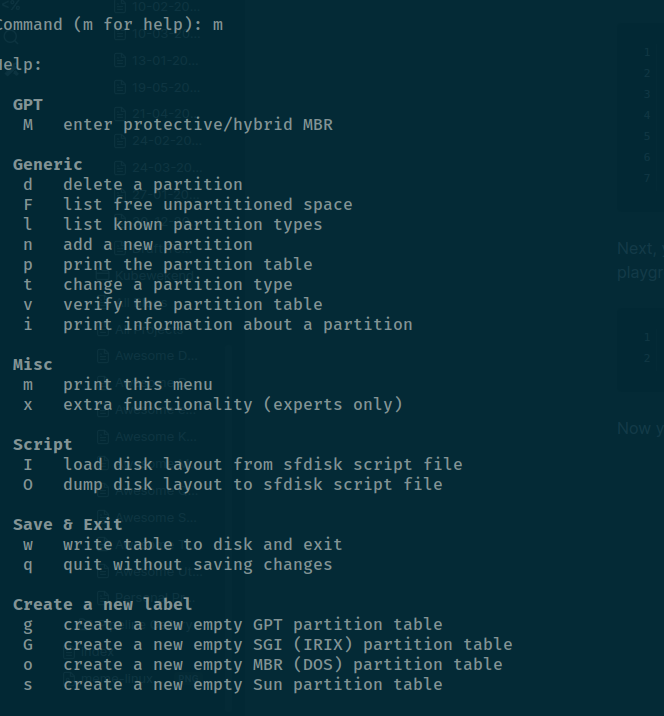Click the GPT section heading

28,105
